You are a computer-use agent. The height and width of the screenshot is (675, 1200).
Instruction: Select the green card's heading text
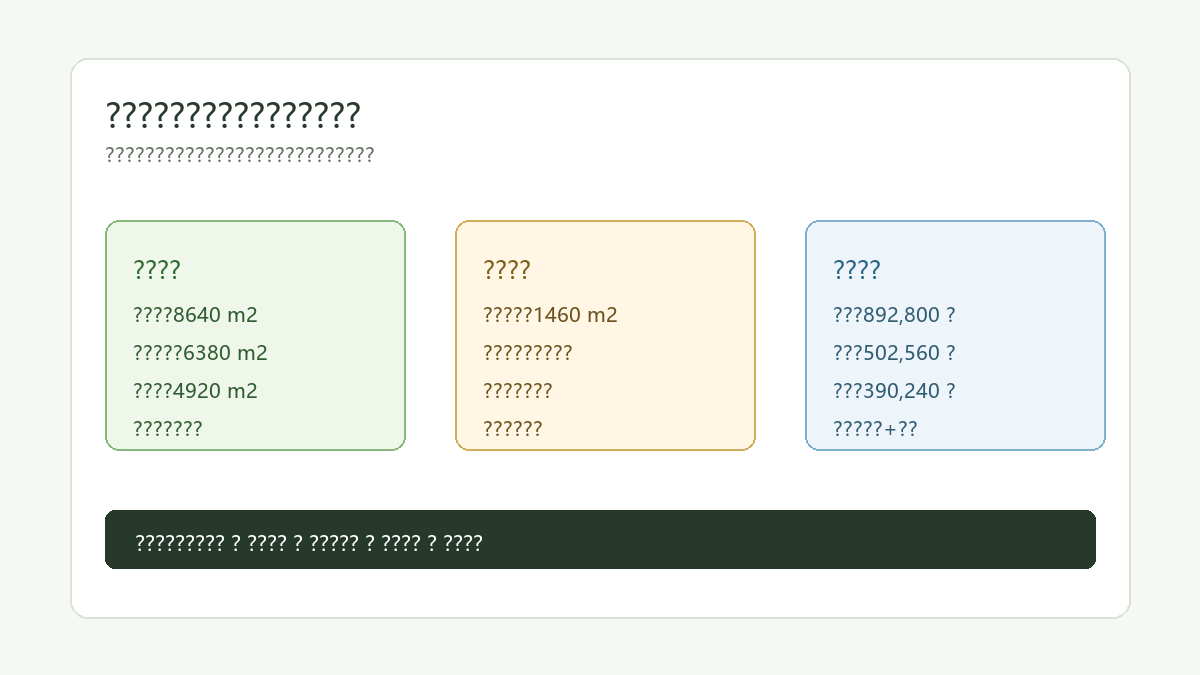pos(157,270)
